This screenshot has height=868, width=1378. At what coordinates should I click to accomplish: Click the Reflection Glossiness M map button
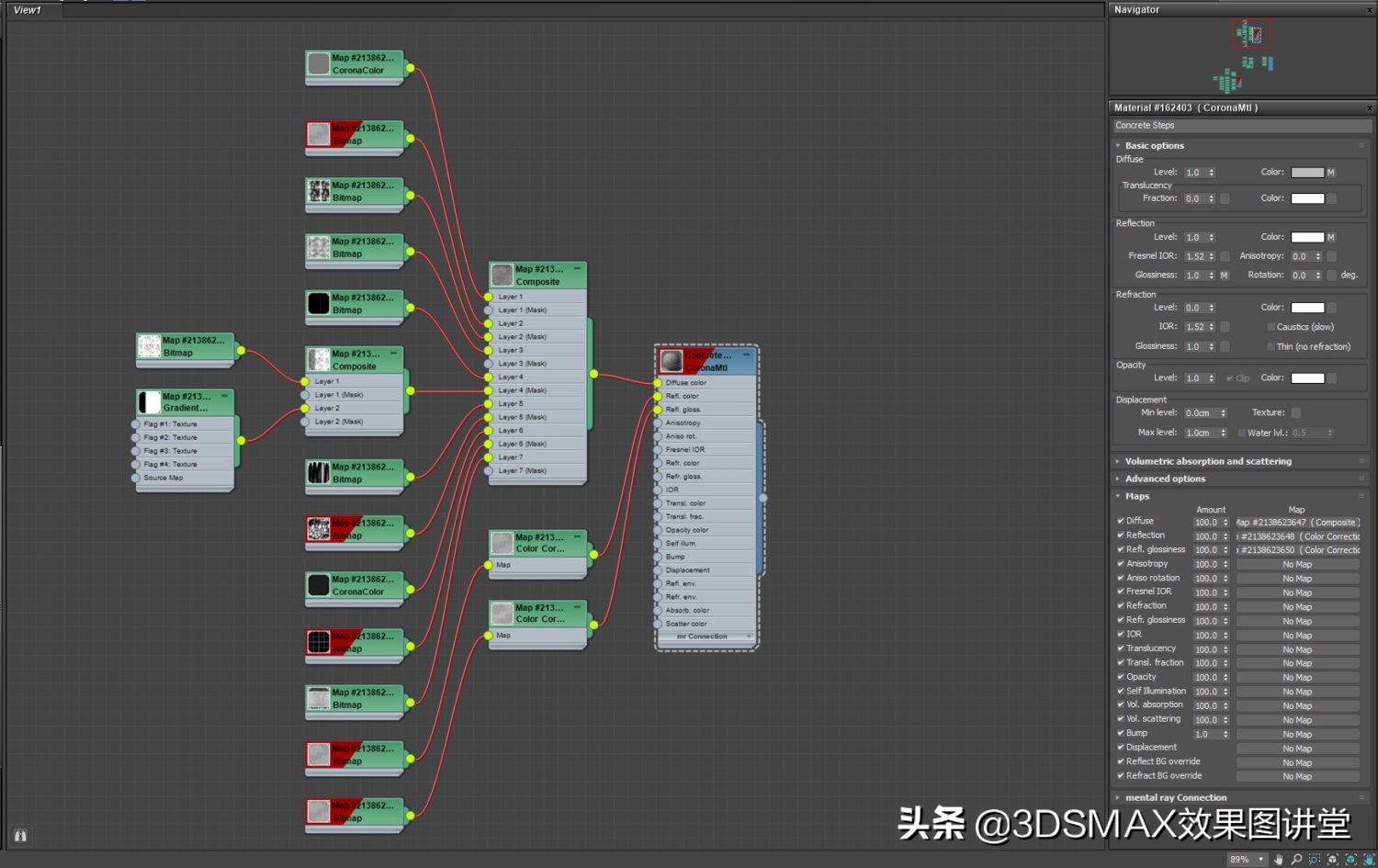click(x=1224, y=276)
